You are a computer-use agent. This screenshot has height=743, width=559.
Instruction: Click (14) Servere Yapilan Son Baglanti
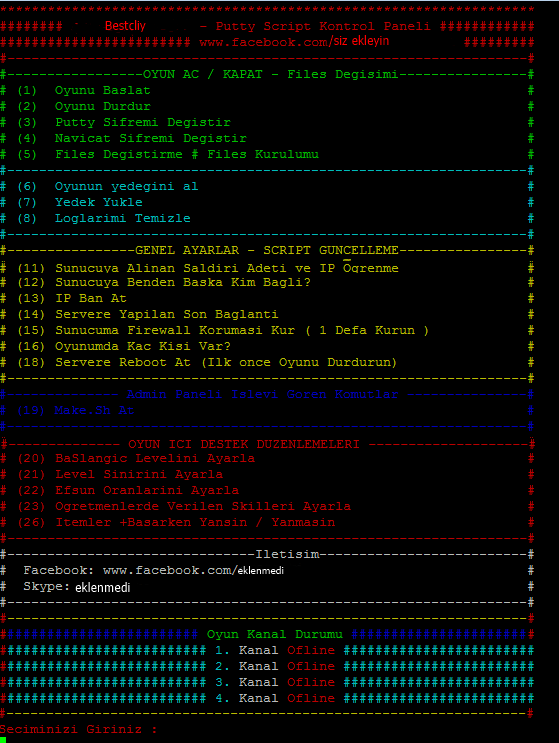148,314
